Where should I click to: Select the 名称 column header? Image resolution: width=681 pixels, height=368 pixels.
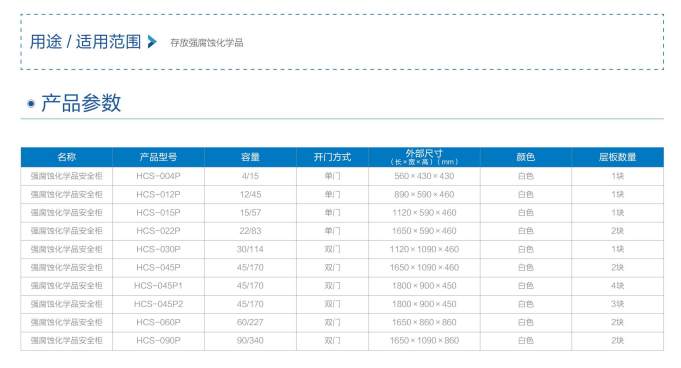[x=66, y=157]
